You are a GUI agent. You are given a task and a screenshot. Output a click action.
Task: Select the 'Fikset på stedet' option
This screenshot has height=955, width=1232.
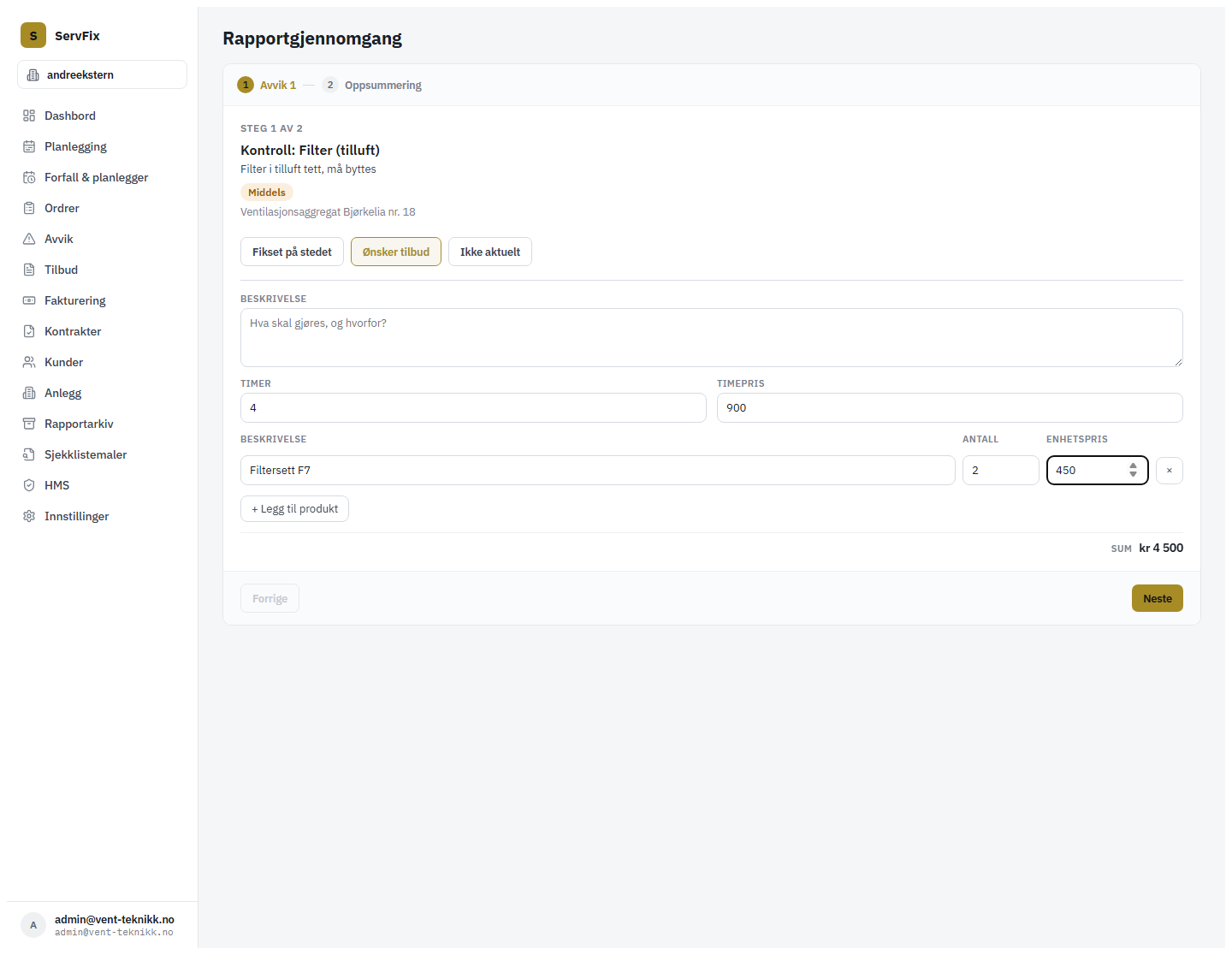292,252
